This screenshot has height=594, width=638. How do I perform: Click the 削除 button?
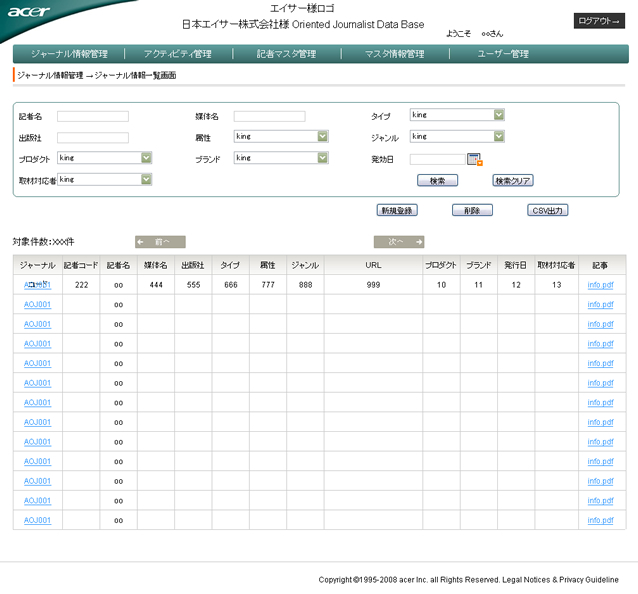(472, 210)
